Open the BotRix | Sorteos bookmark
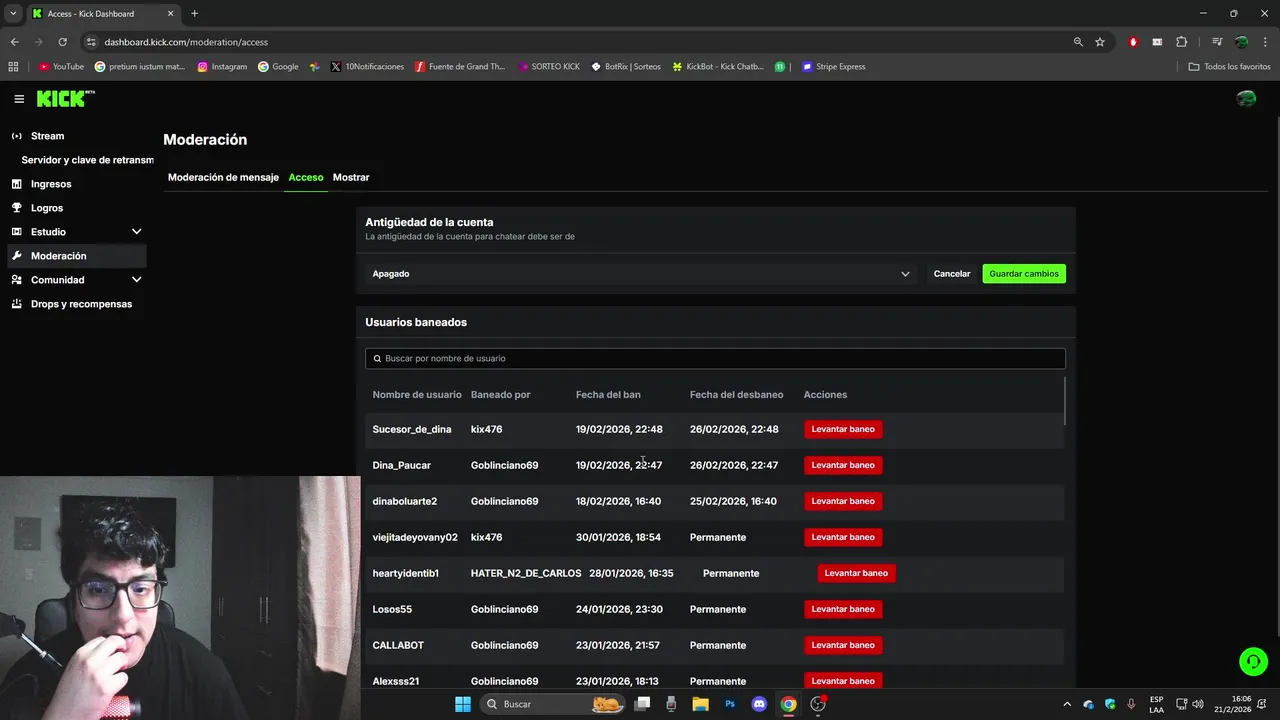 pyautogui.click(x=626, y=67)
